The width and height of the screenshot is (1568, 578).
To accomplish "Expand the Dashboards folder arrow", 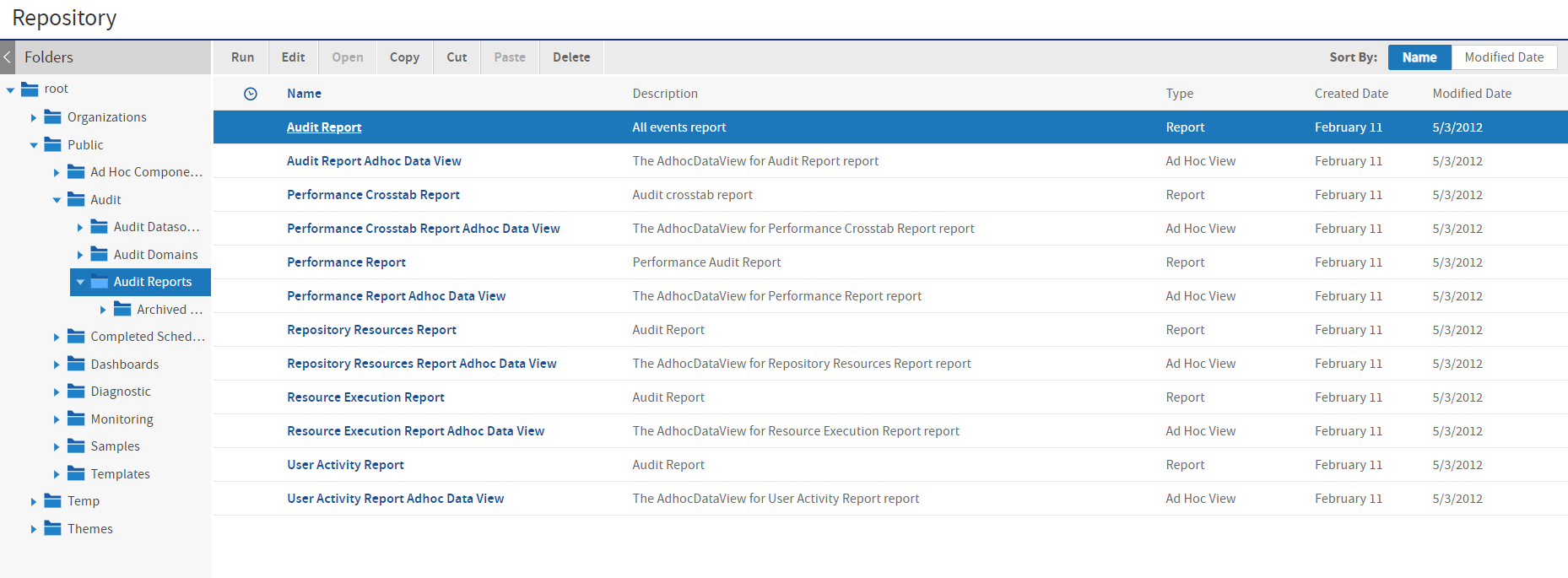I will click(57, 365).
